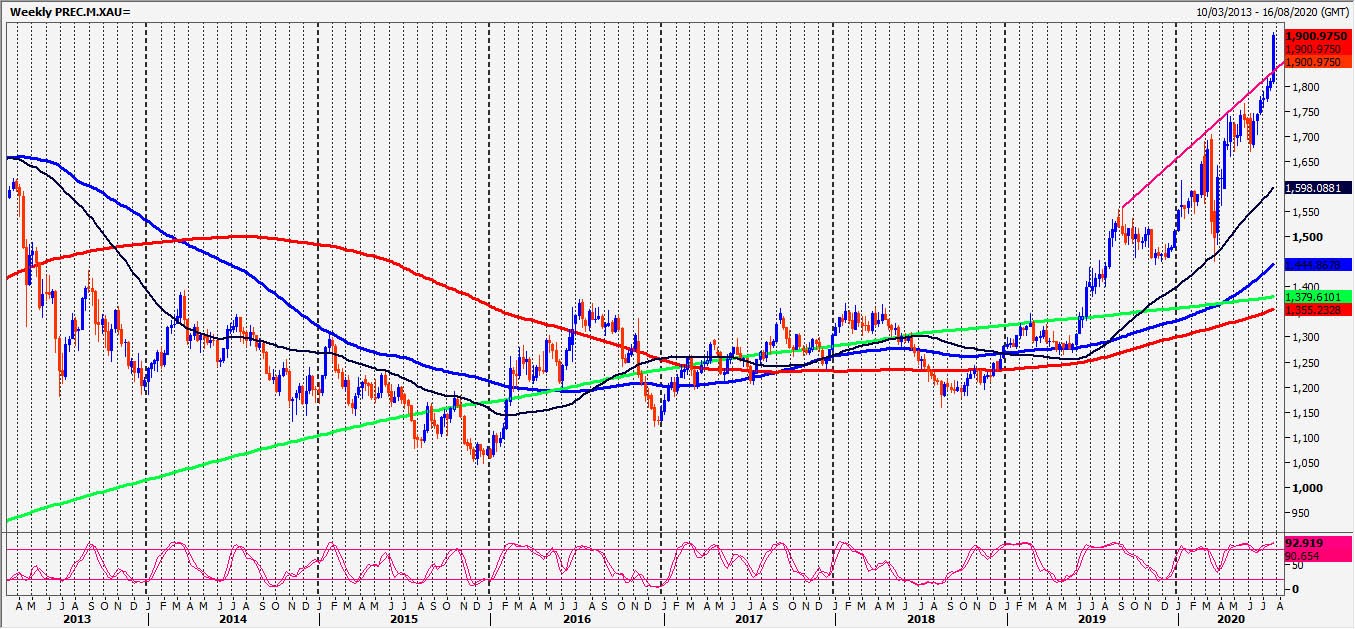Viewport: 1355px width, 629px height.
Task: Click the Weekly PREC.M.XAU= chart title
Action: (x=70, y=11)
